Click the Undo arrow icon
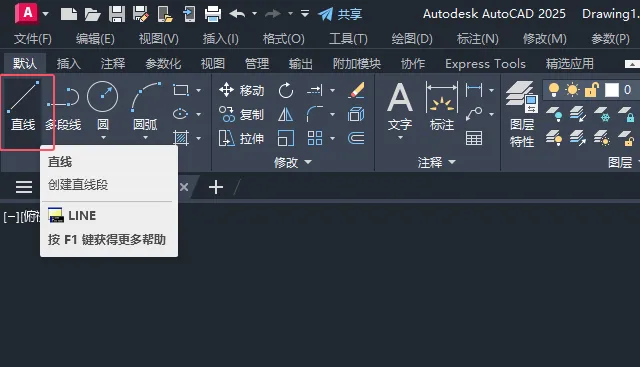Screen dimensions: 640x367 [237, 14]
